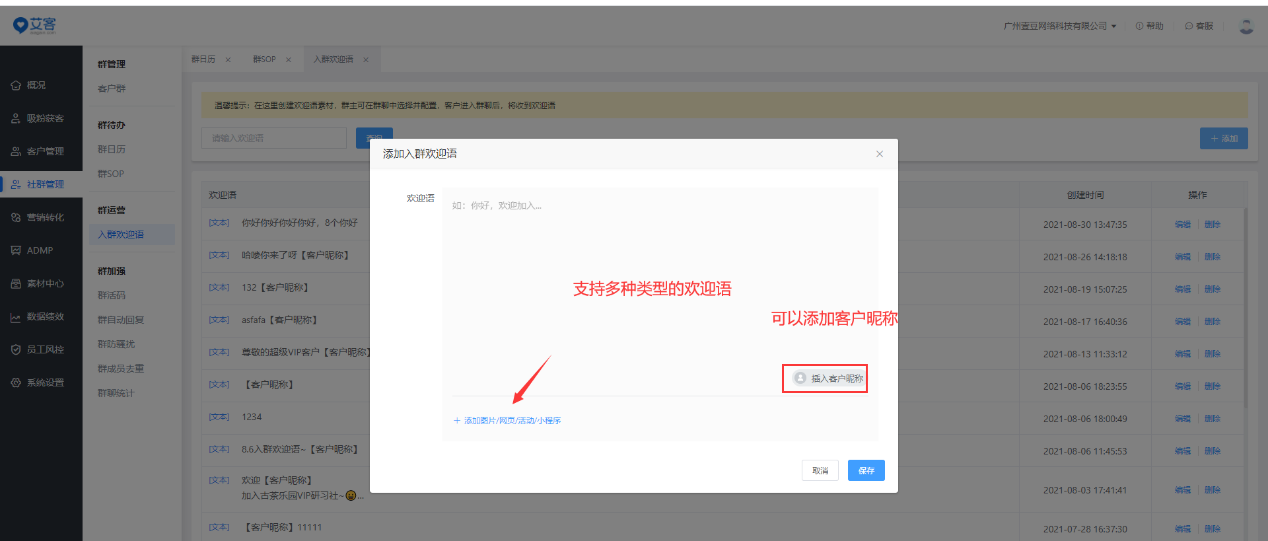The height and width of the screenshot is (541, 1268).
Task: Switch to the 群日历 tab
Action: (x=203, y=60)
